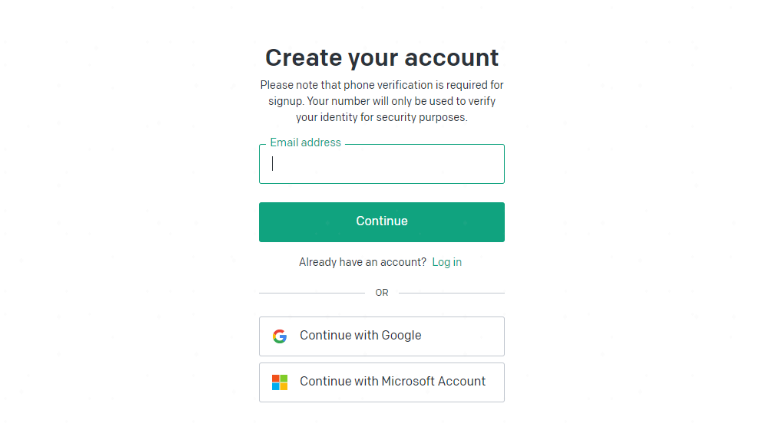
Task: Place cursor at text caret in email box
Action: pos(273,164)
